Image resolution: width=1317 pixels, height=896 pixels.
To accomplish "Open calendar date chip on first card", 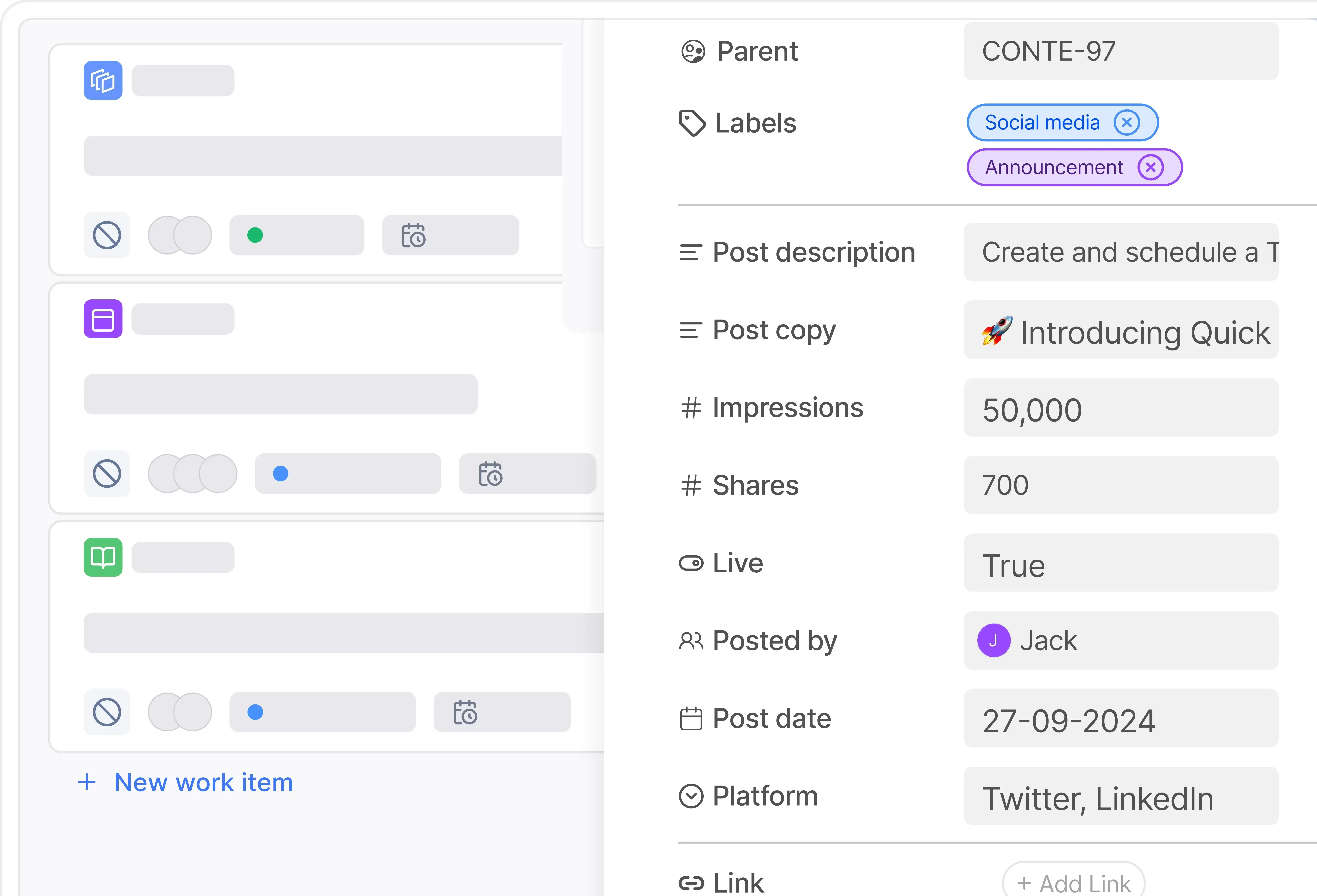I will [450, 235].
